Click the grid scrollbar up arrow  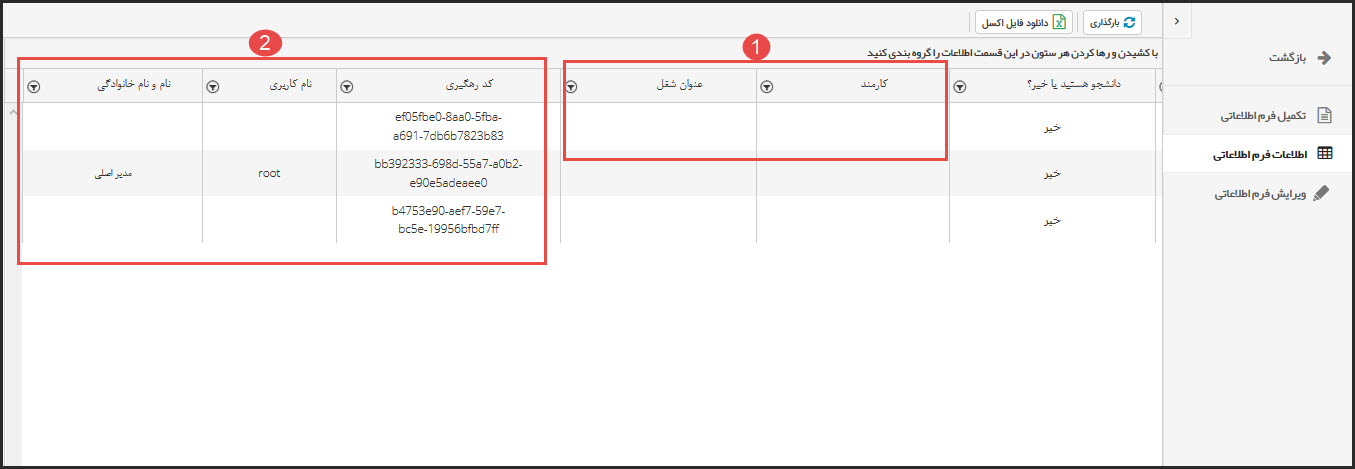(x=13, y=111)
